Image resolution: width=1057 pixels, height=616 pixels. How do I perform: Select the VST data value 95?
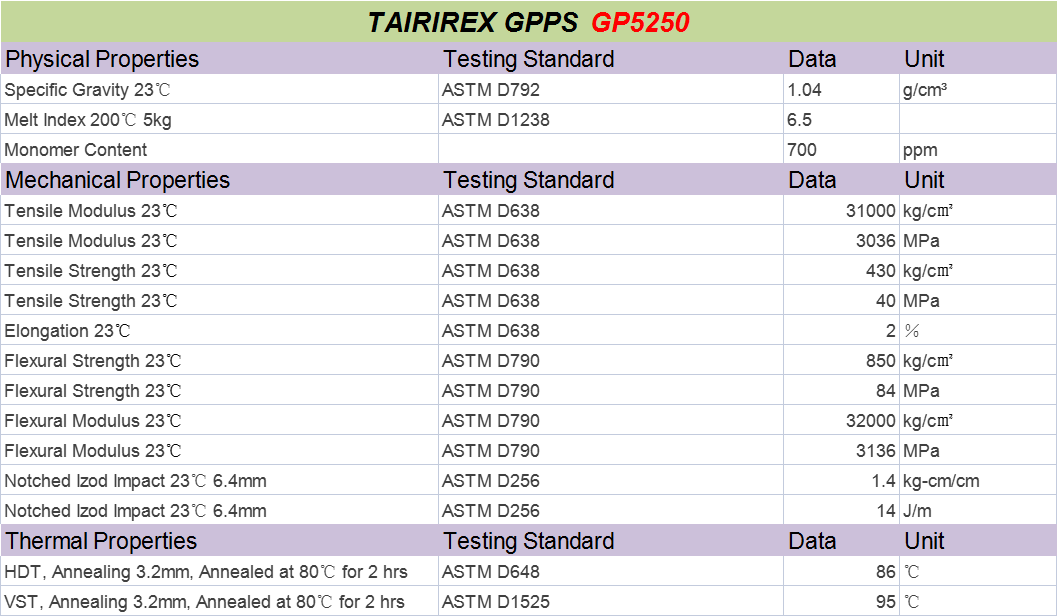pos(885,602)
